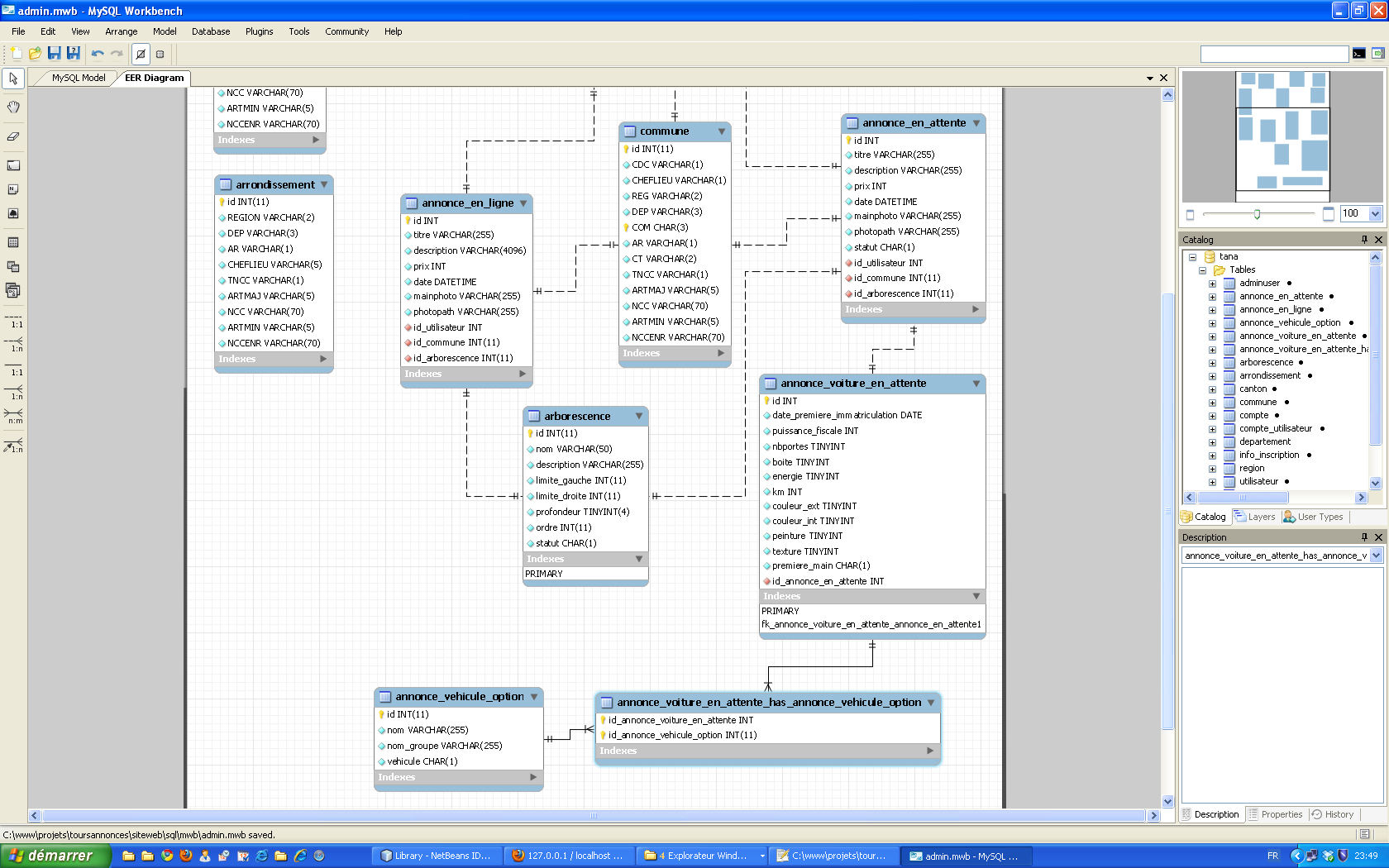
Task: Expand the arborescence table in catalog
Action: (1213, 363)
